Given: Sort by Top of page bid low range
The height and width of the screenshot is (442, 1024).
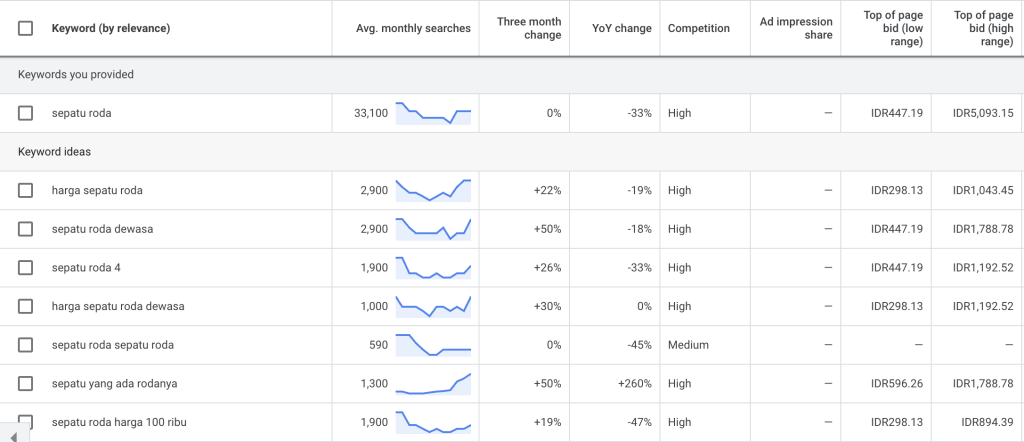Looking at the screenshot, I should click(x=892, y=28).
